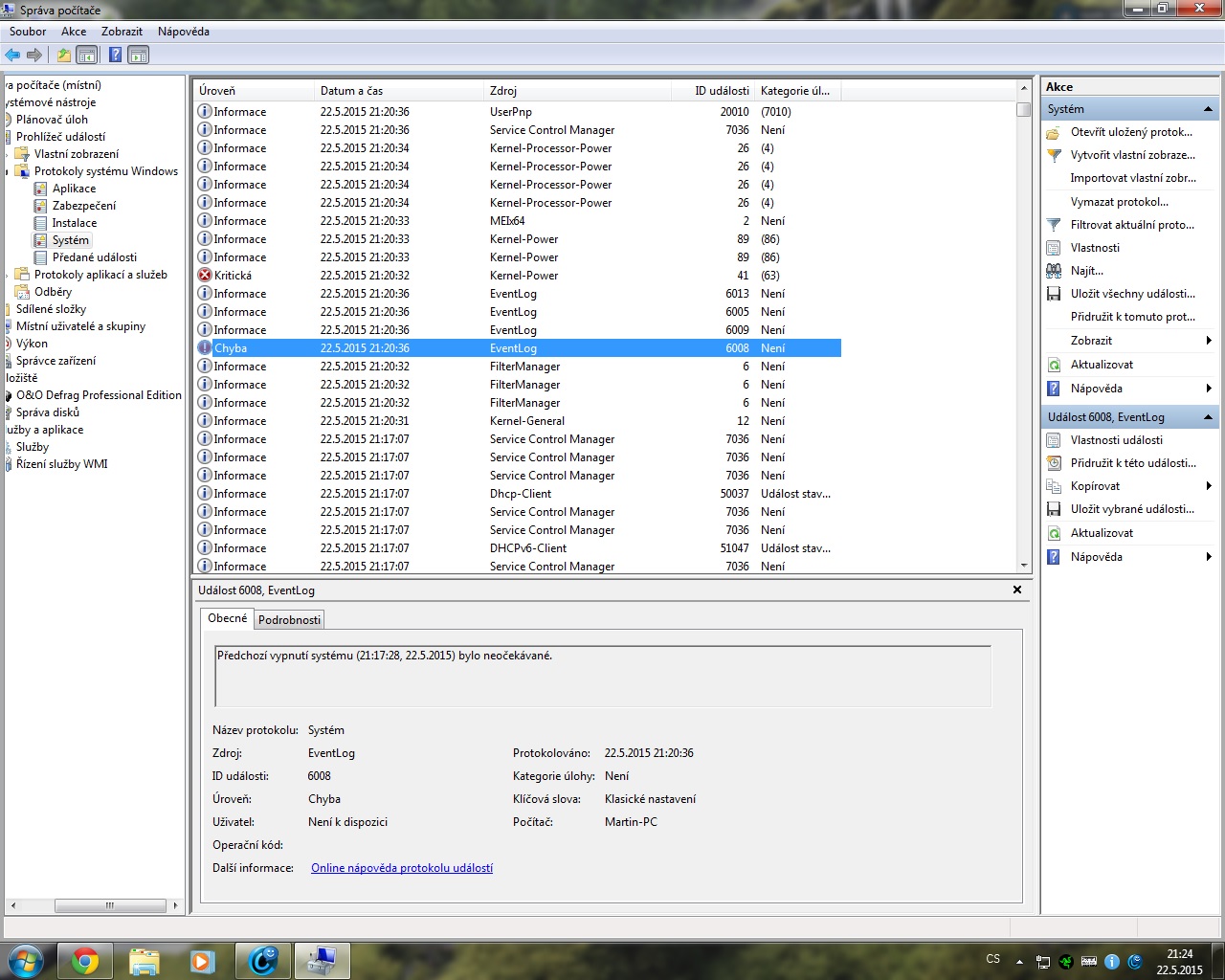Open Řízení služby WMI
This screenshot has width=1225, height=980.
coord(61,464)
